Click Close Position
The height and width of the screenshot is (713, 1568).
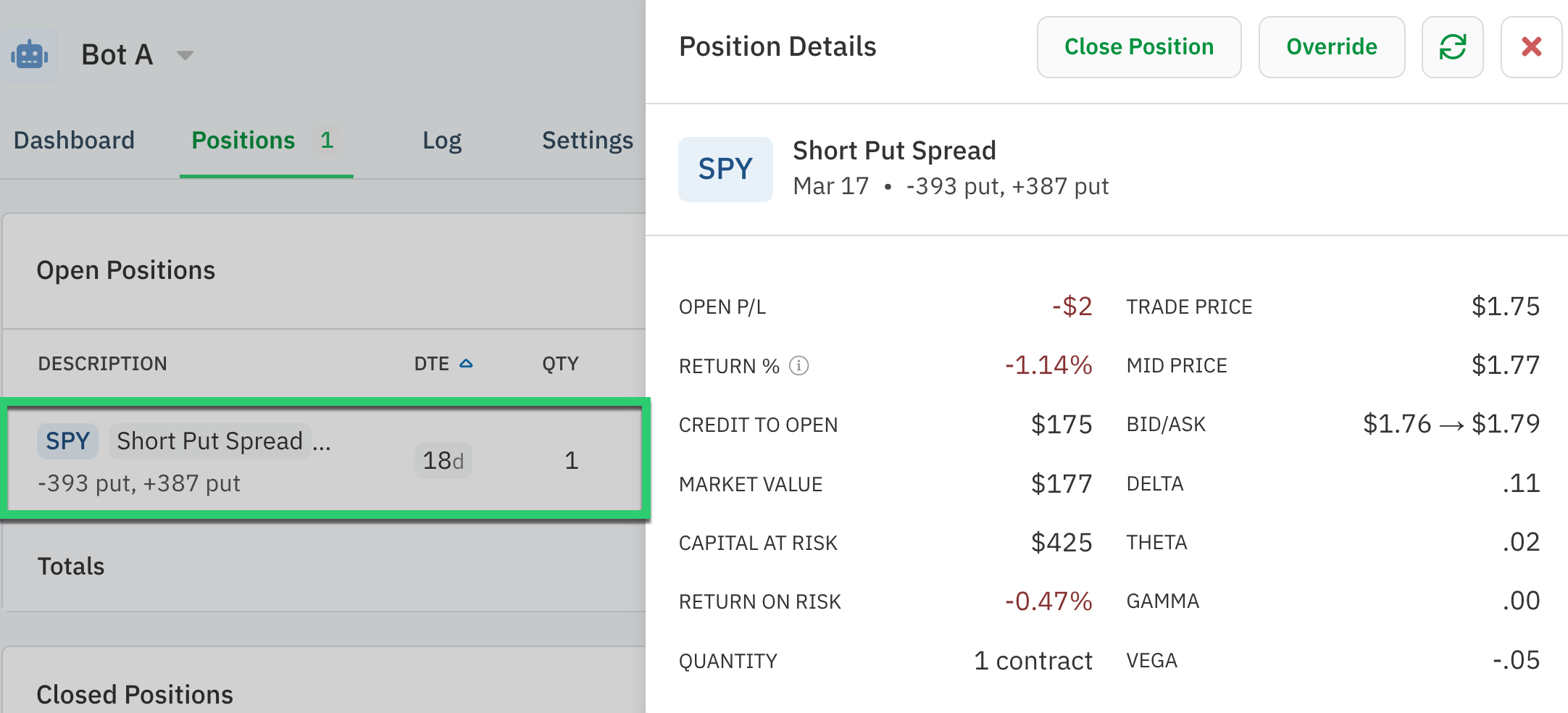(x=1138, y=47)
